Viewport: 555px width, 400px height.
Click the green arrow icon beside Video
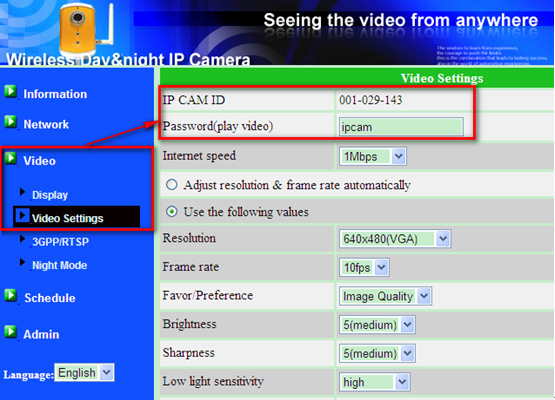(x=11, y=158)
